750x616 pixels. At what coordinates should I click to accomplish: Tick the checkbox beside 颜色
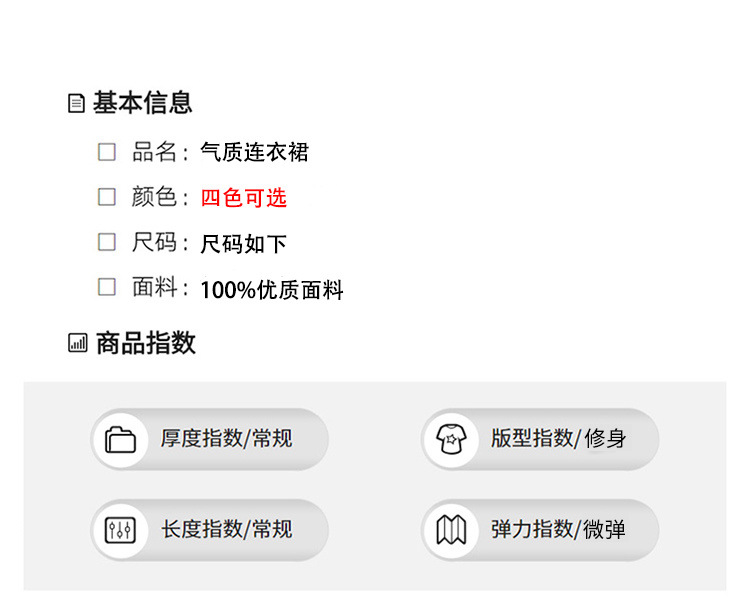107,197
